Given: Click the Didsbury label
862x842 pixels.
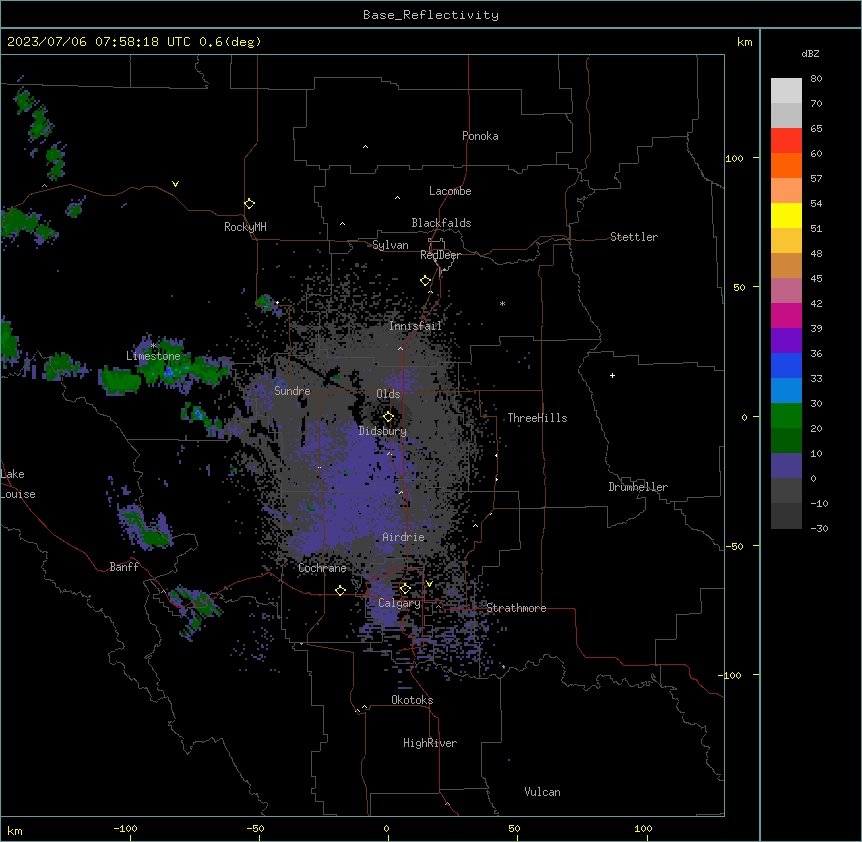Looking at the screenshot, I should 383,431.
